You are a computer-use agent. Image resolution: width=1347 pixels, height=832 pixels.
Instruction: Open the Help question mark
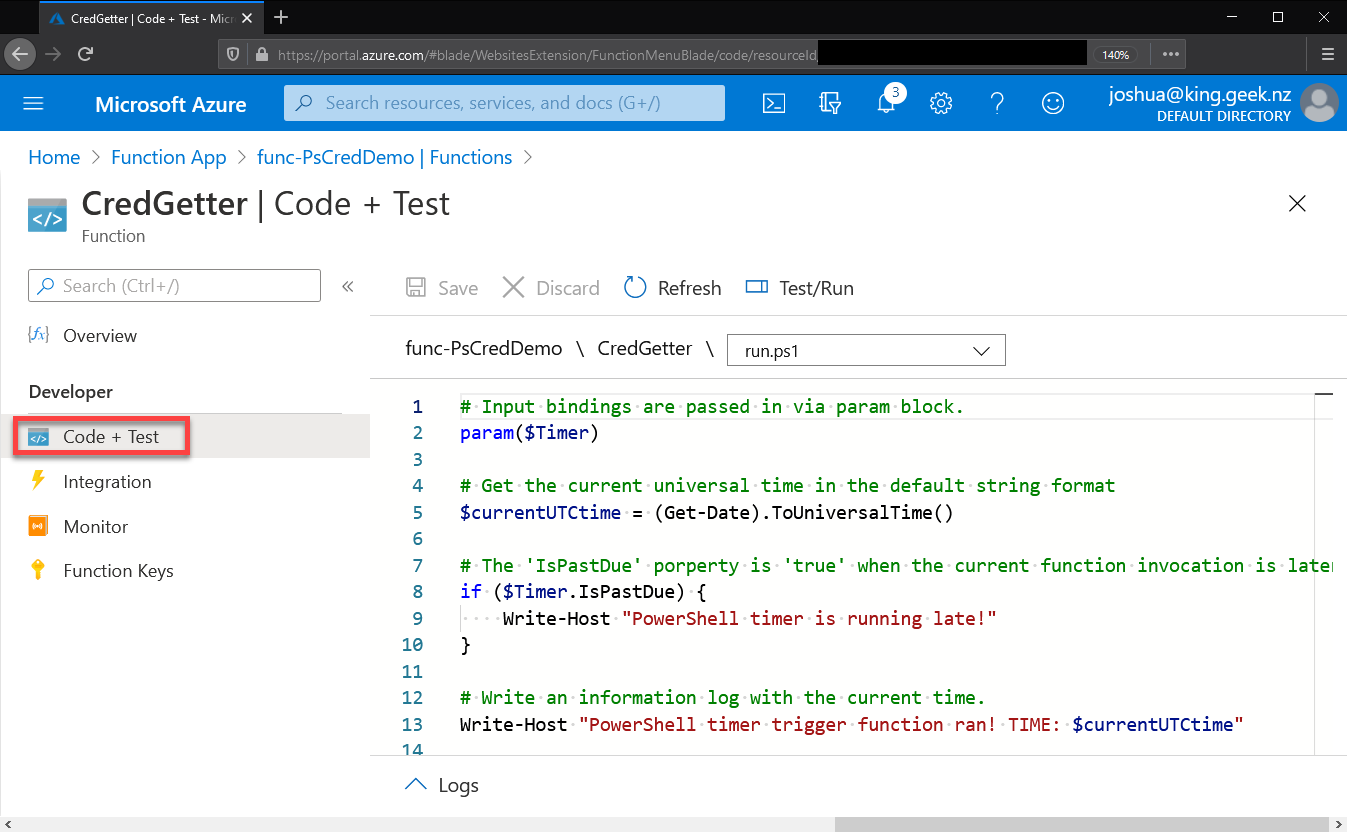[997, 103]
